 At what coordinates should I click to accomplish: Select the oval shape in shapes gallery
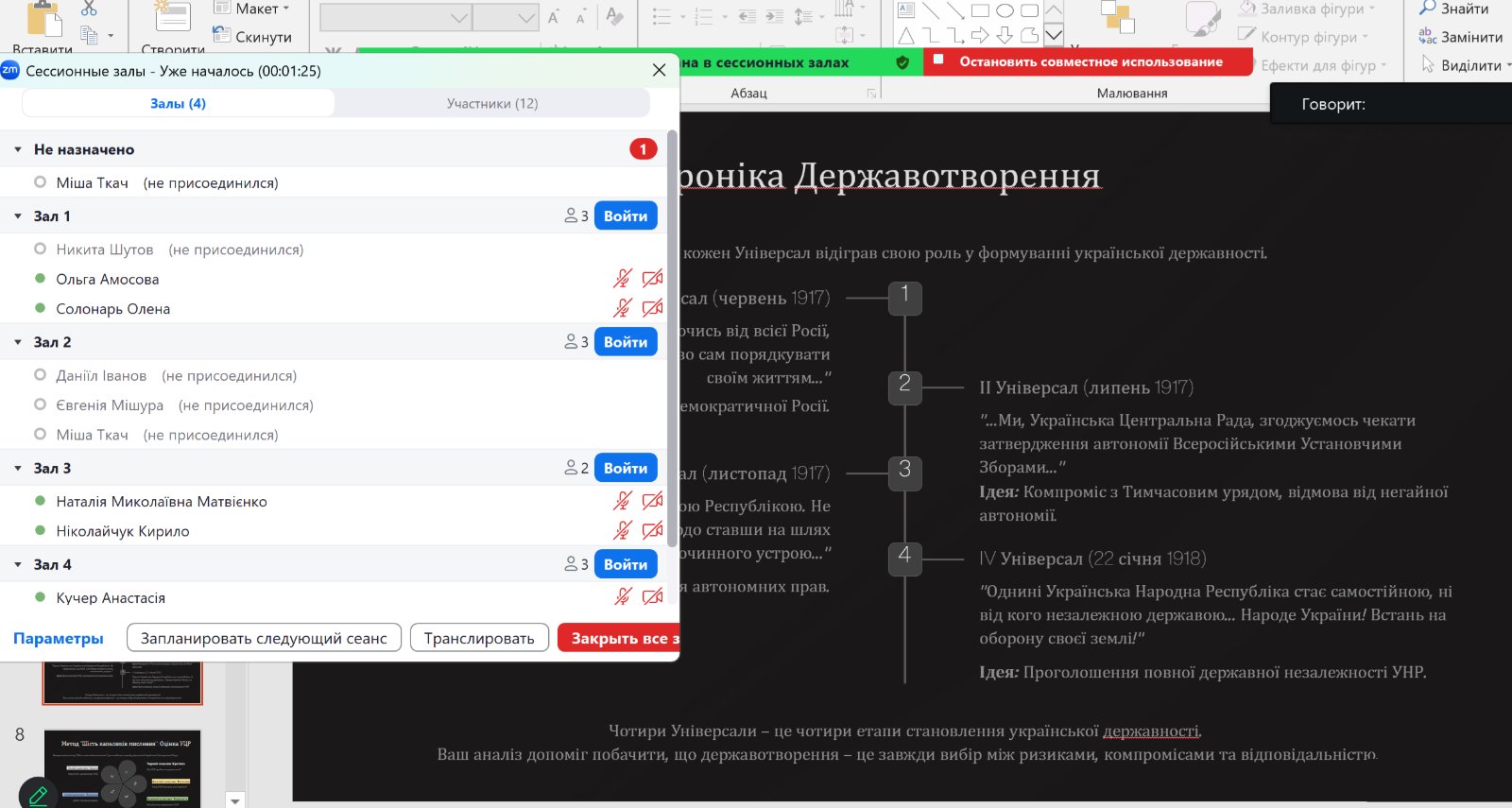[1005, 11]
